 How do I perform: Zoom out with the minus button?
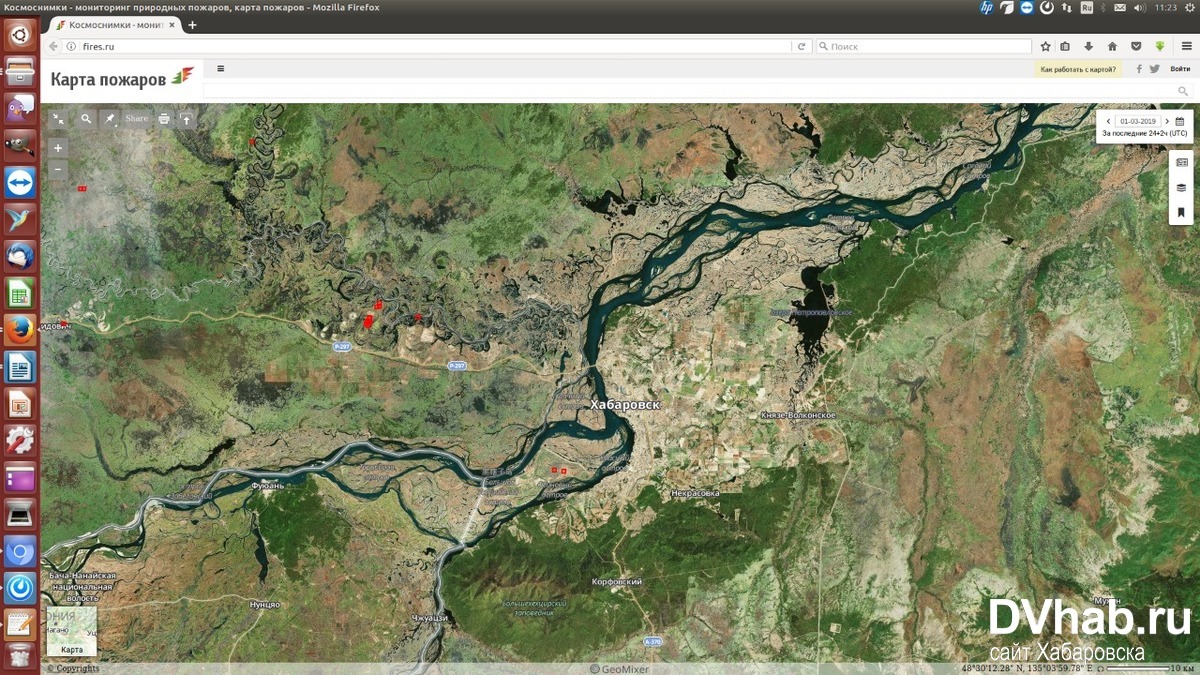[x=58, y=169]
